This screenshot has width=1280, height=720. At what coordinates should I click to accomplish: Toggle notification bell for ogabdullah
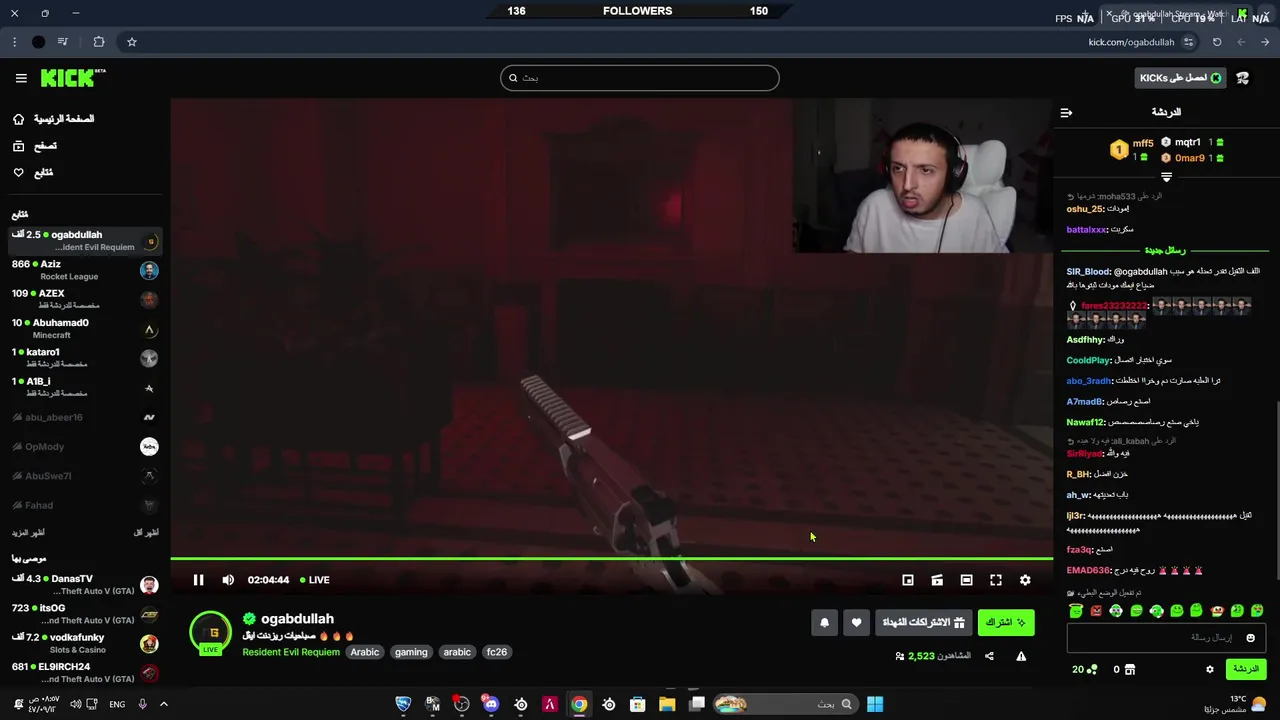click(x=824, y=622)
